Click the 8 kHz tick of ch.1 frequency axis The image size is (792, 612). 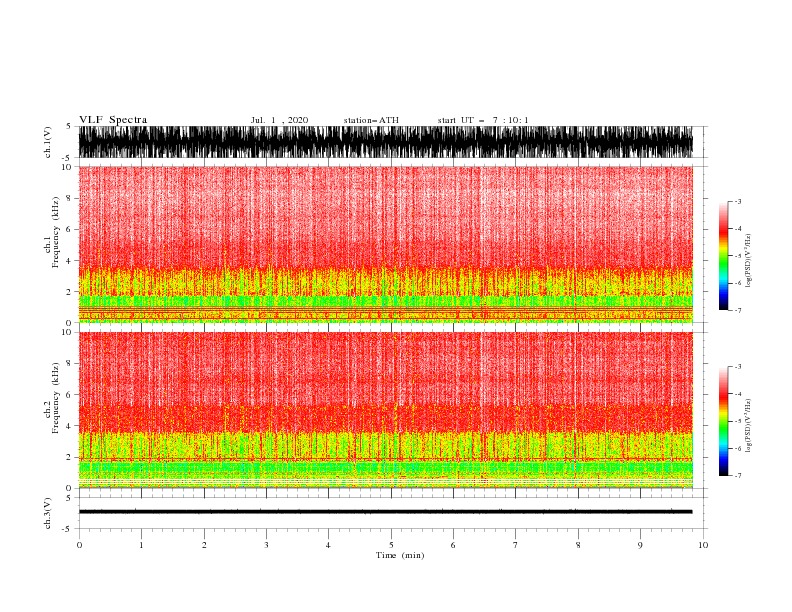(x=70, y=198)
